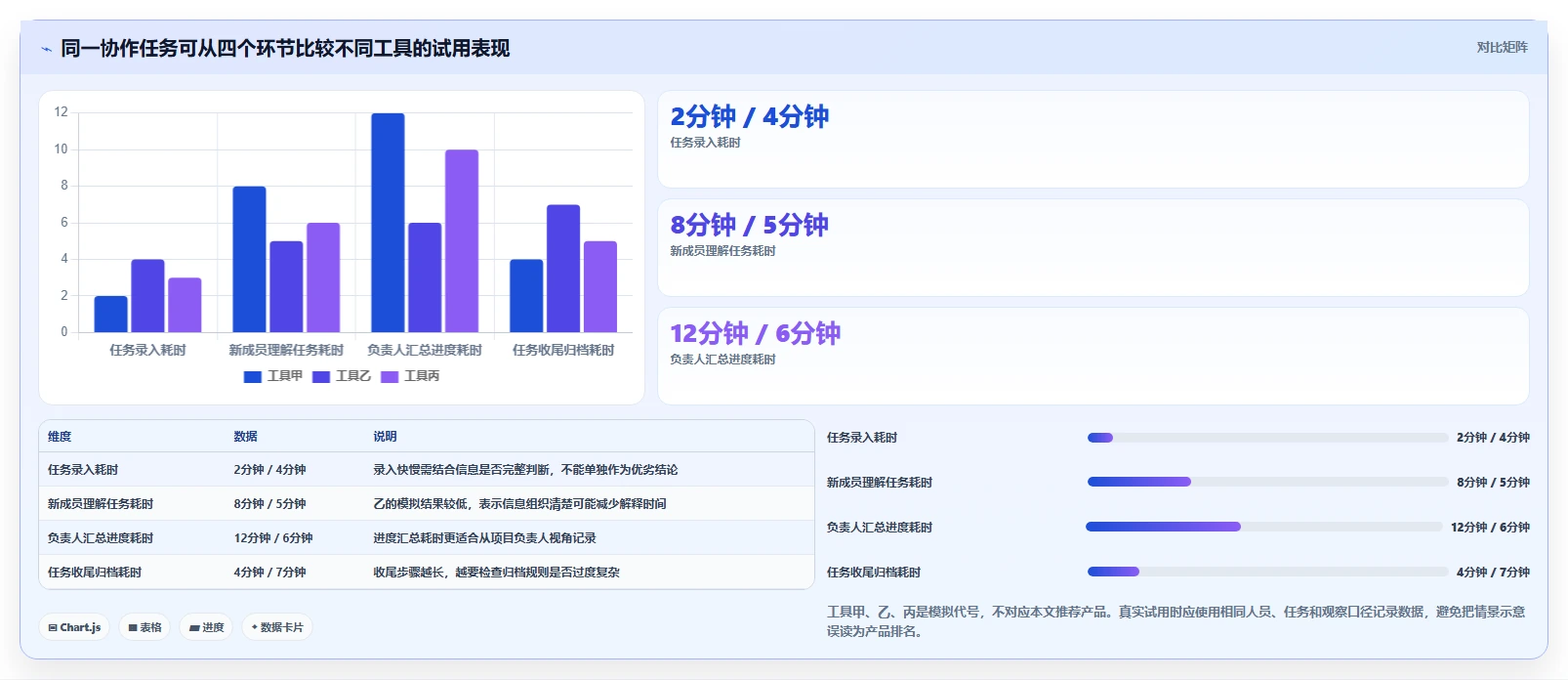Click 任务录入耗时 table row cell
Viewport: 1568px width, 680px height.
[x=83, y=470]
